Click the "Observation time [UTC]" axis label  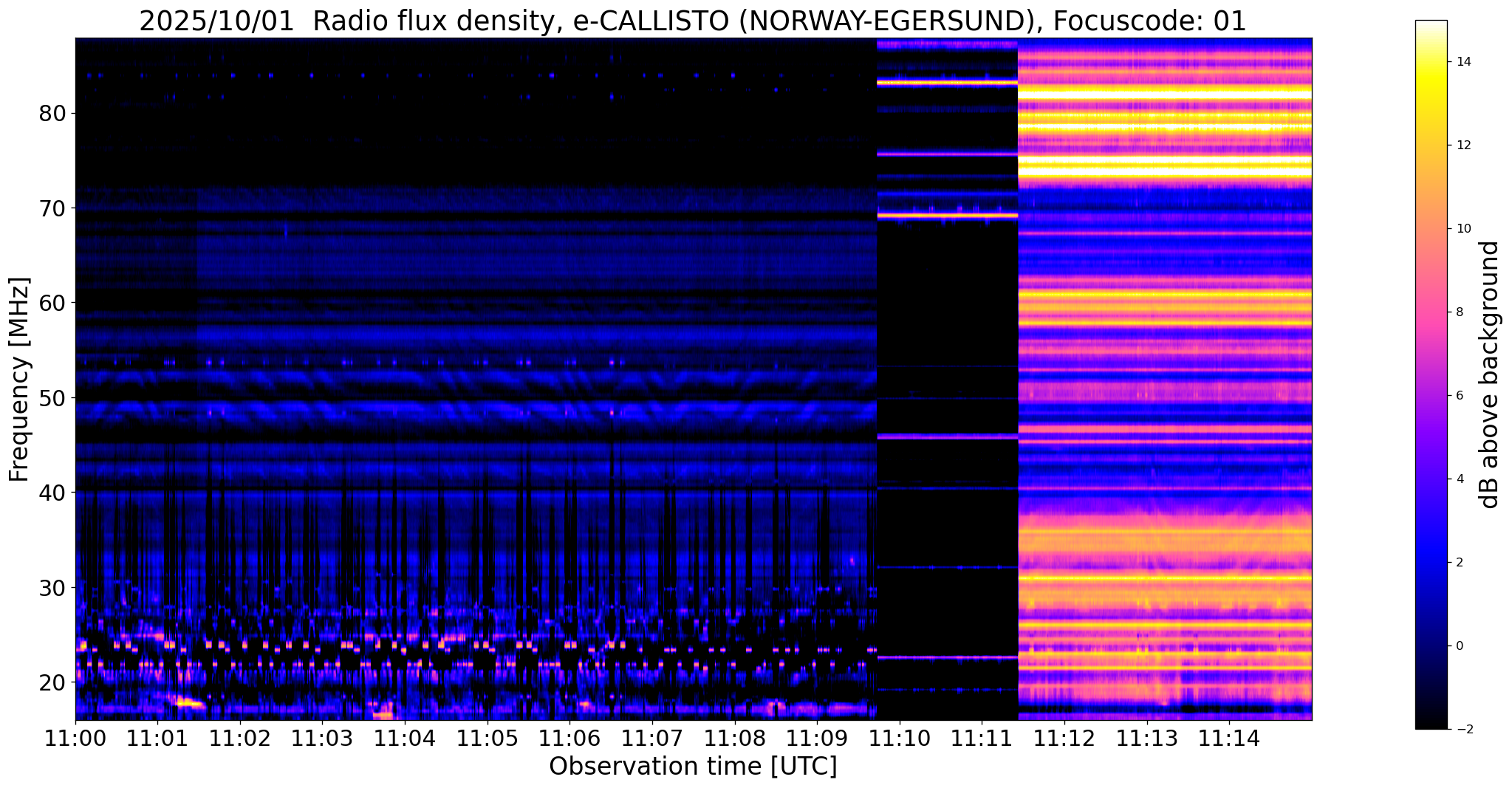[693, 767]
